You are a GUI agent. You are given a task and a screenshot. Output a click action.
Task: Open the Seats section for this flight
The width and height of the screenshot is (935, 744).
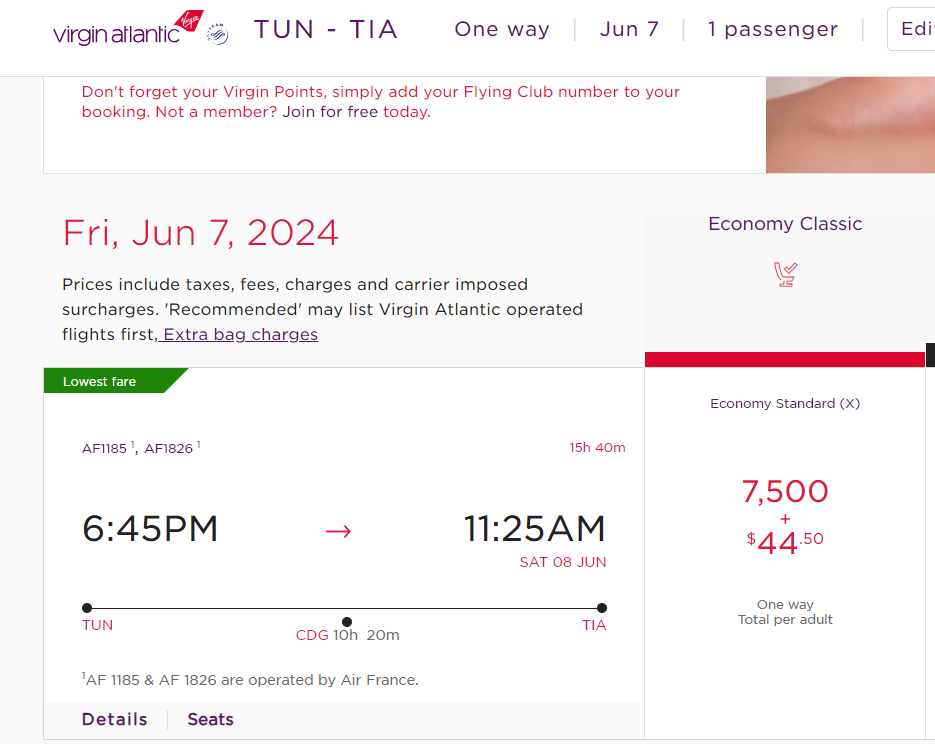click(x=210, y=719)
